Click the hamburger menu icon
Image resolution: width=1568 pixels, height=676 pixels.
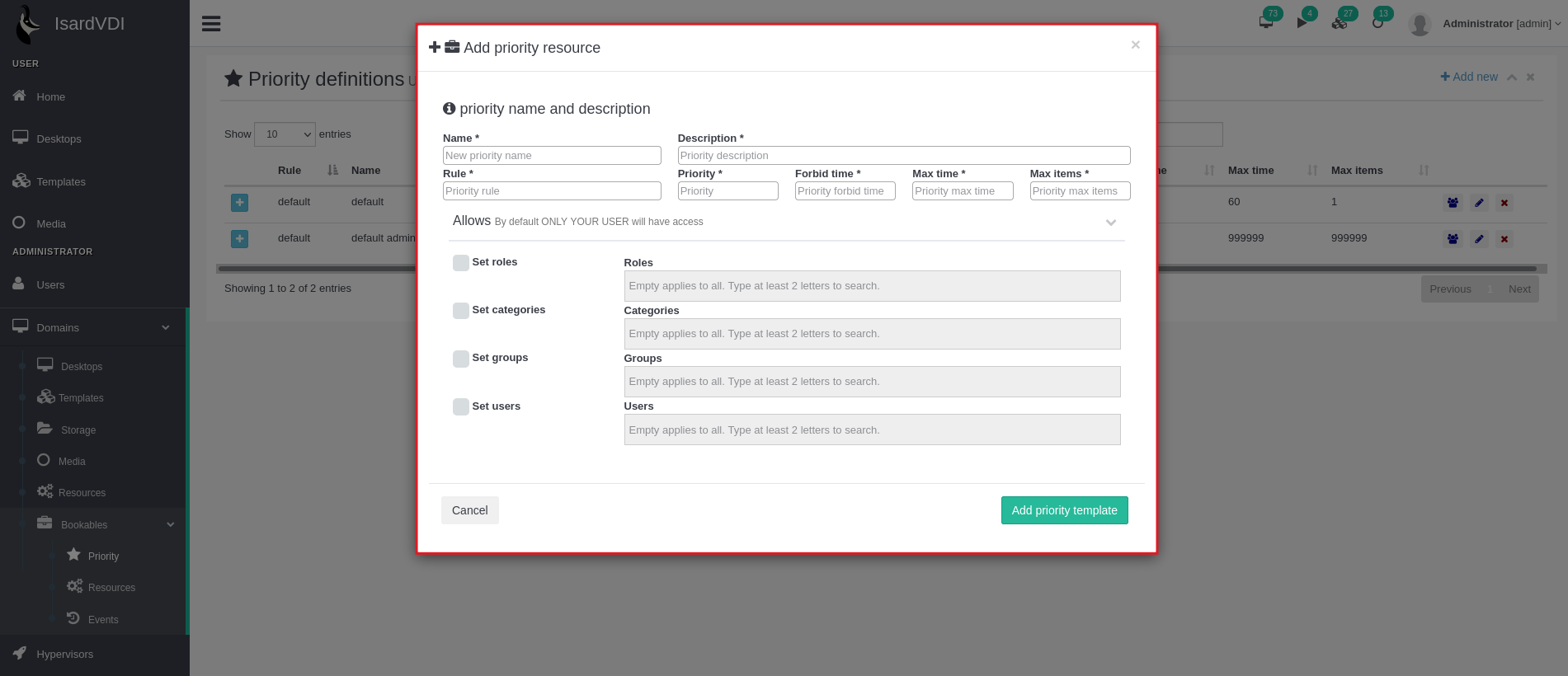tap(211, 24)
